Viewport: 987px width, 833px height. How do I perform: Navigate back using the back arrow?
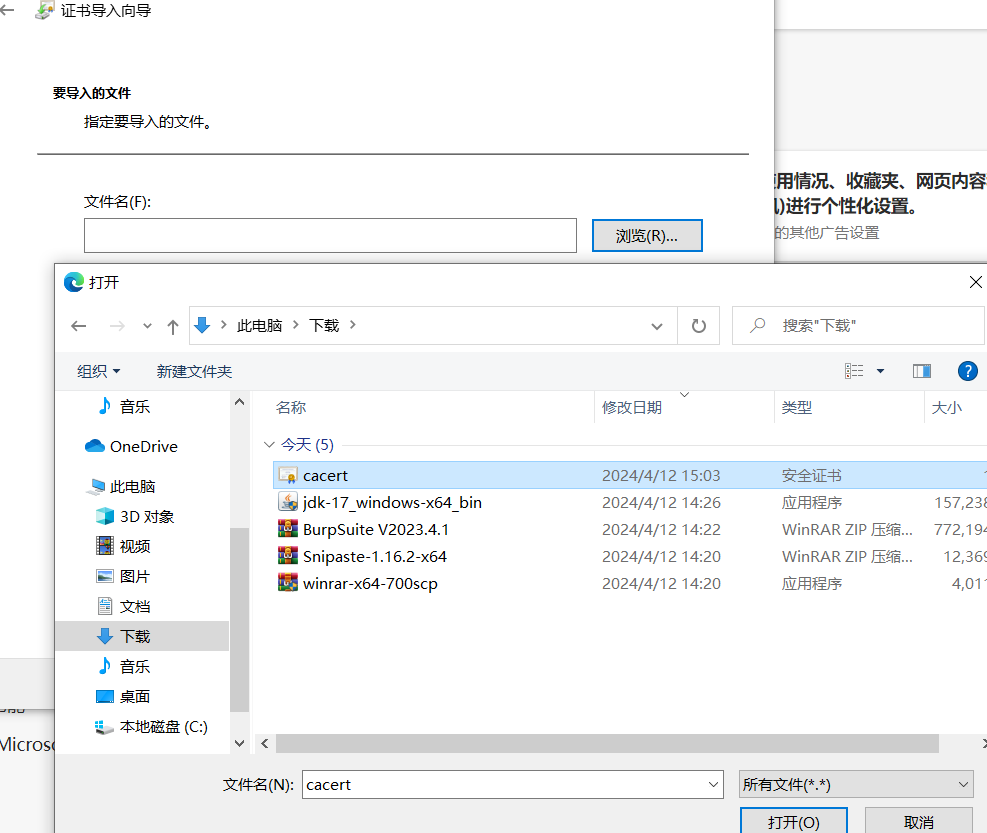point(78,325)
